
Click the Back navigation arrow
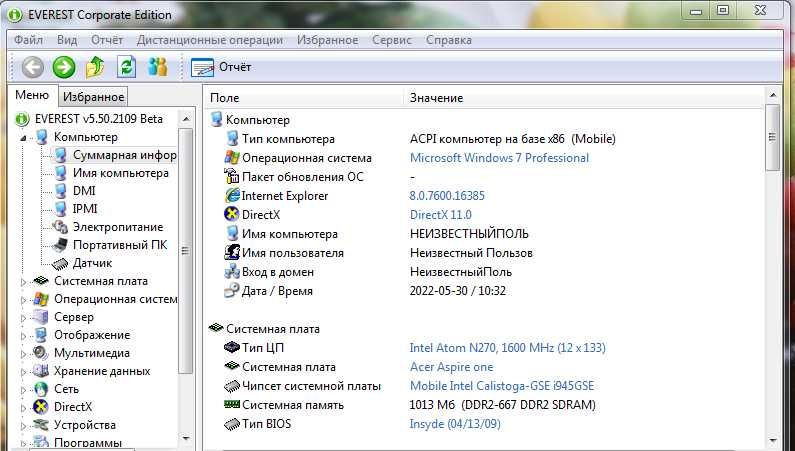[33, 67]
